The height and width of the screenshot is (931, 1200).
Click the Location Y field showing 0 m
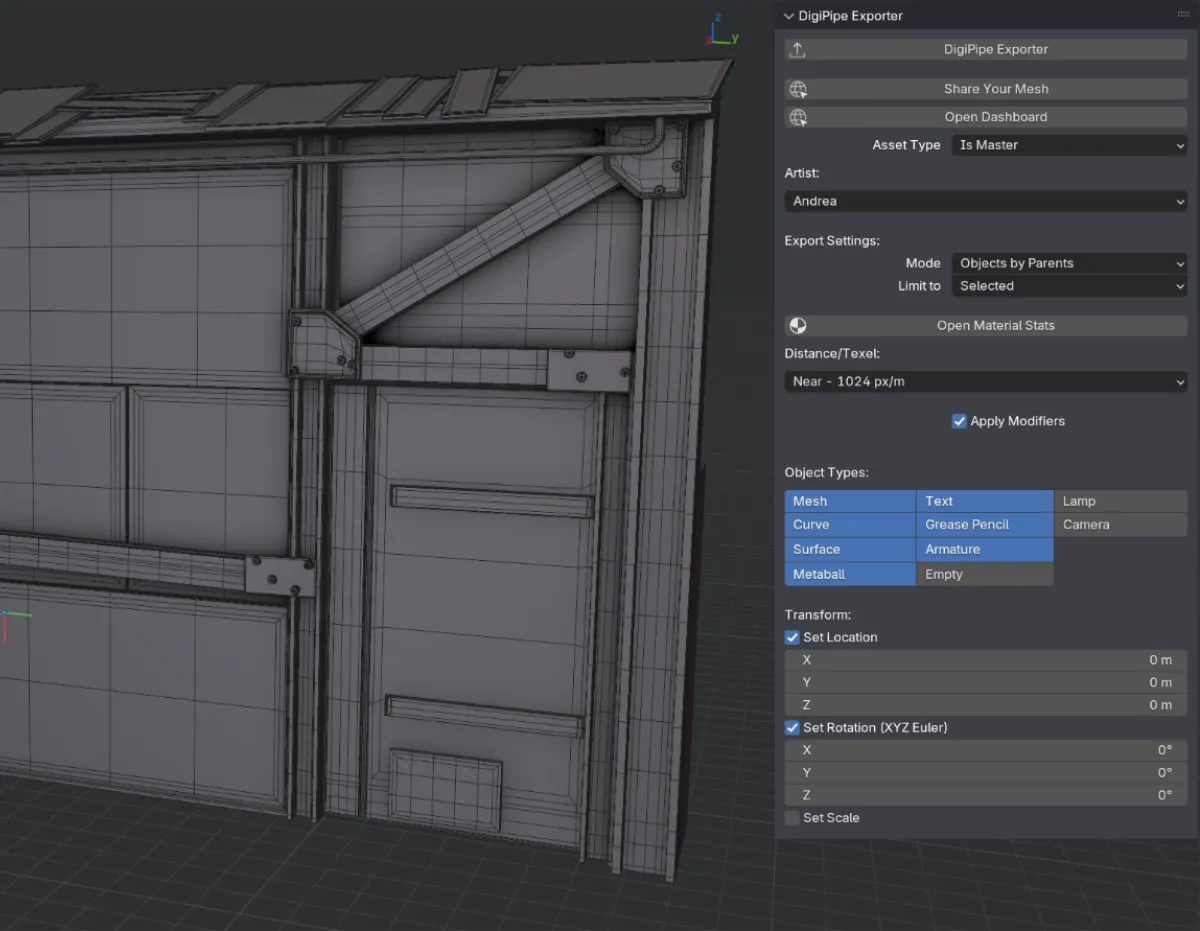(986, 682)
